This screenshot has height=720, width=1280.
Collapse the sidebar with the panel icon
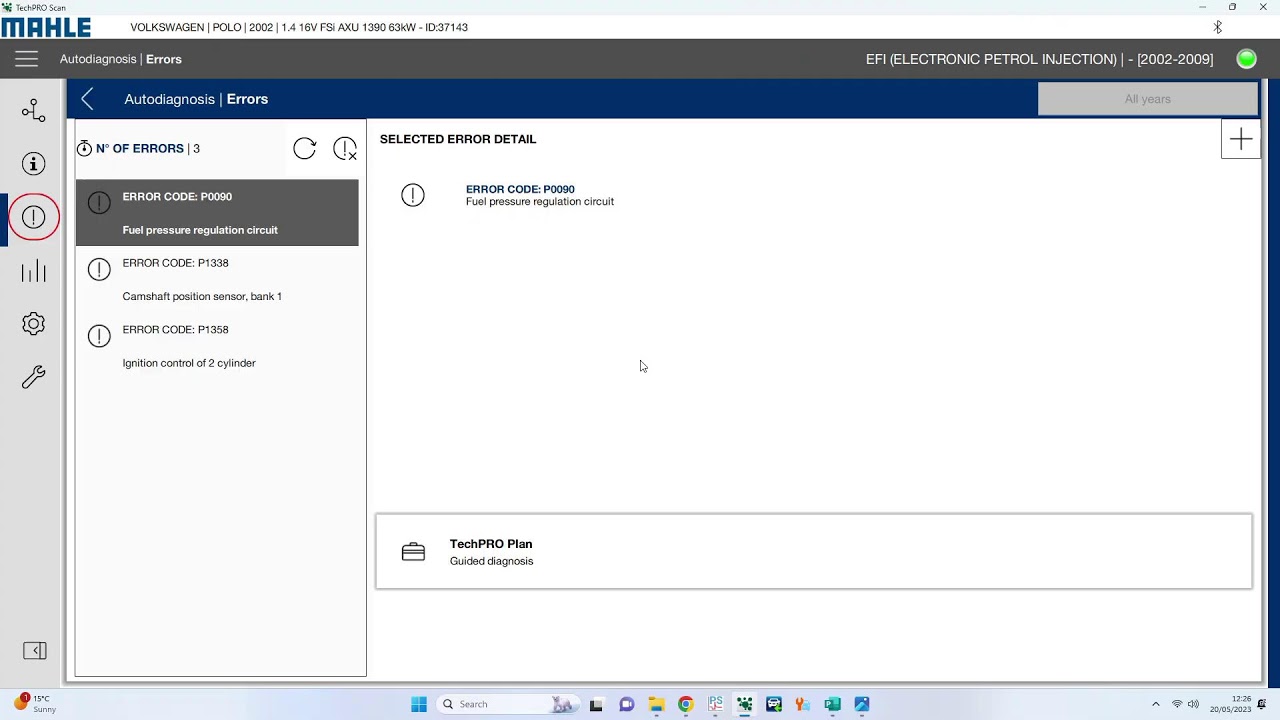[x=34, y=651]
